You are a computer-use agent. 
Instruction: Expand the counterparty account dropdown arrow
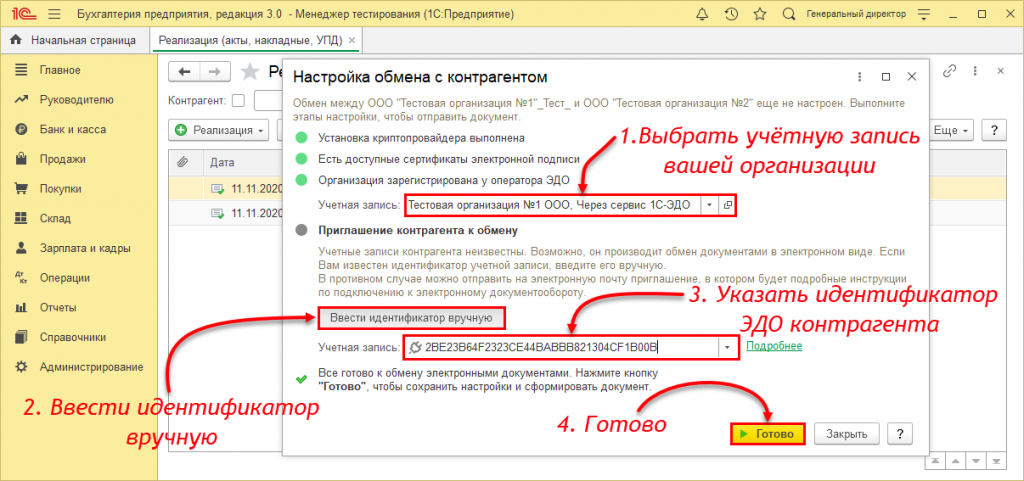728,347
